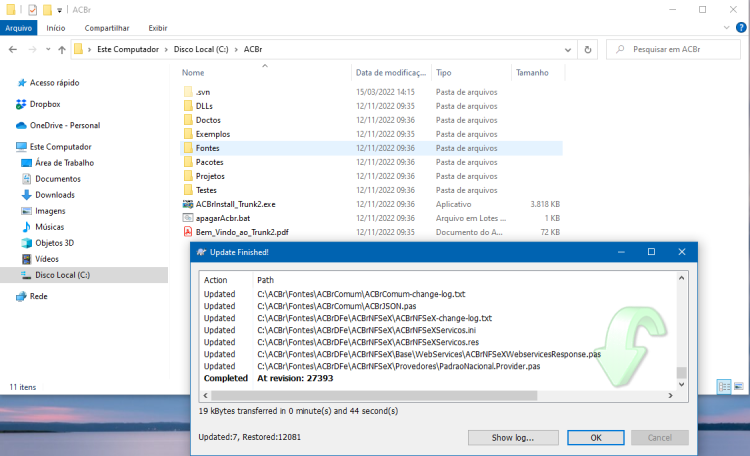Screen dimensions: 750x456
Task: Open the address bar history dropdown
Action: (x=568, y=49)
